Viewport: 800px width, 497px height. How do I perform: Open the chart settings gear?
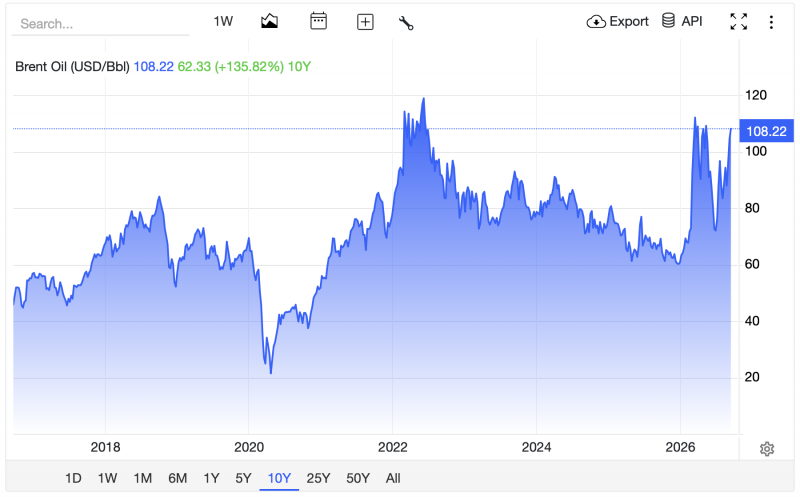coord(767,449)
